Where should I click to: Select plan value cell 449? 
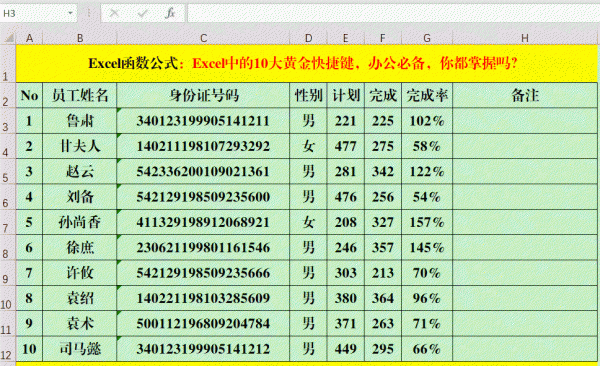[346, 349]
